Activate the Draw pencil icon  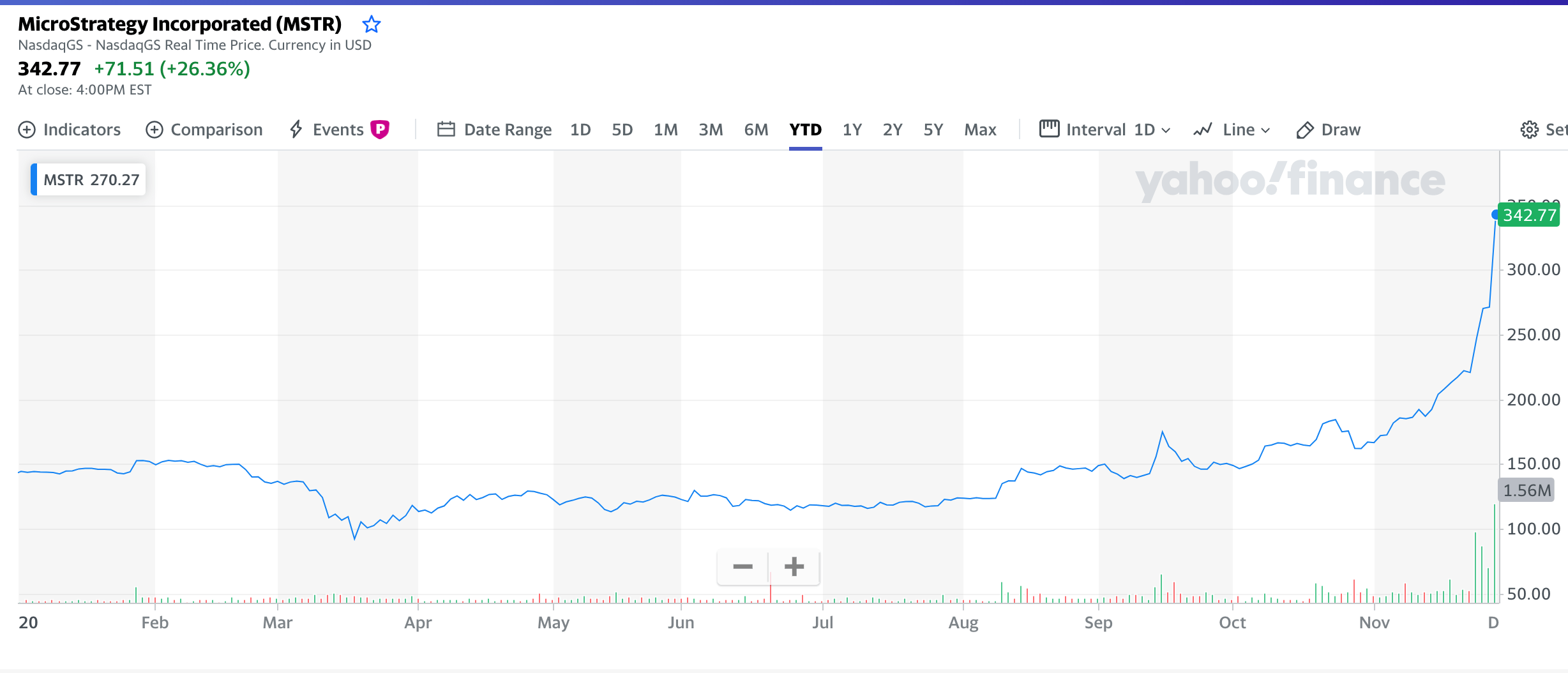(1305, 130)
